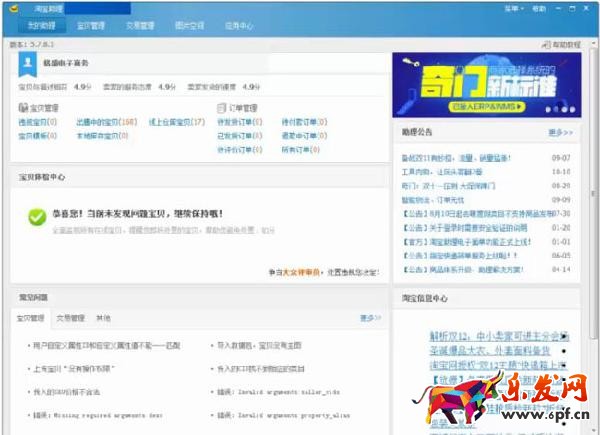Screen dimensions: 600x435
Task: Select the 其他 tab under 常见问题
Action: click(x=103, y=318)
